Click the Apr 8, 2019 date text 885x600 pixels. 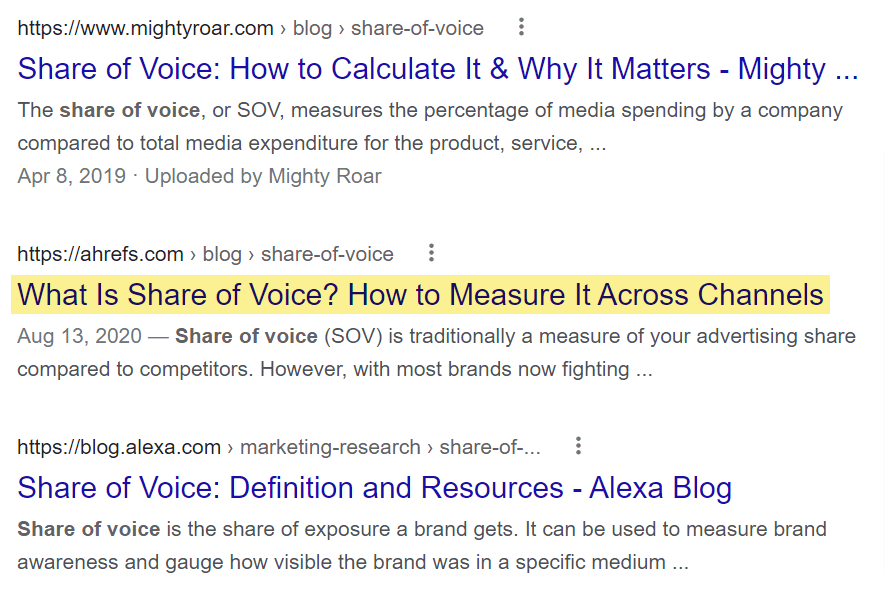tap(70, 175)
